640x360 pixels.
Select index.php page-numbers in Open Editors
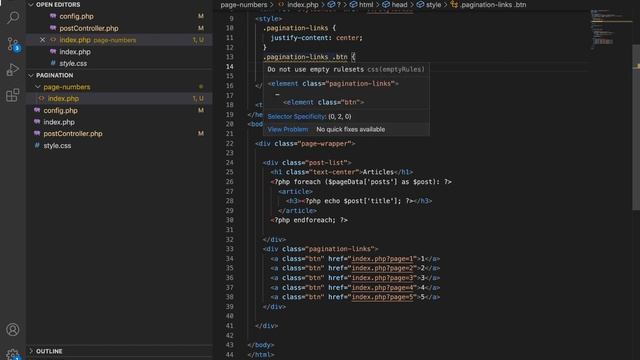(x=119, y=40)
